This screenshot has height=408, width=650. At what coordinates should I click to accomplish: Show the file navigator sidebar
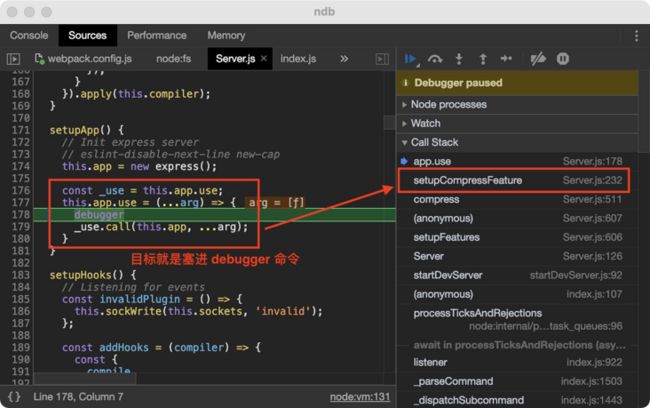pyautogui.click(x=13, y=59)
